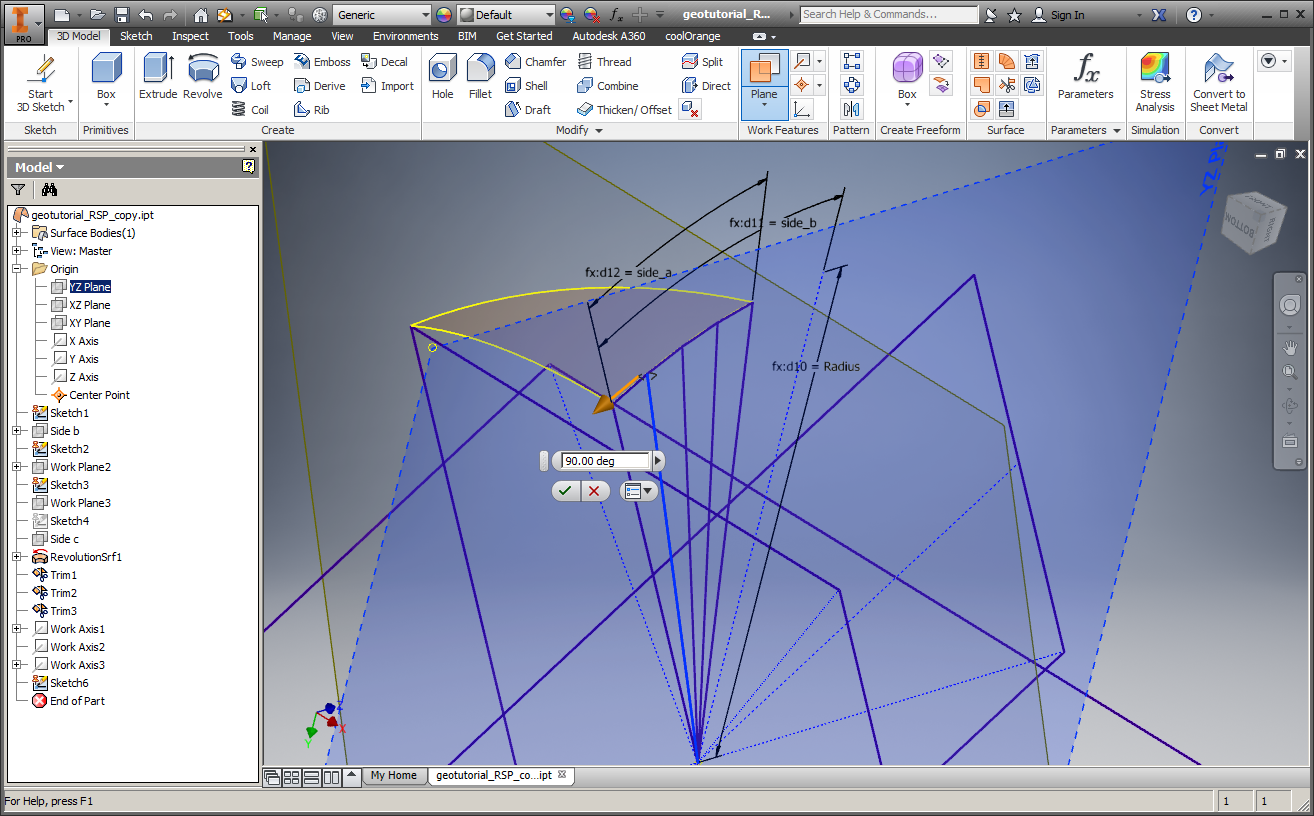Open the fx Parameters dialog
This screenshot has height=816, width=1314.
click(1086, 77)
